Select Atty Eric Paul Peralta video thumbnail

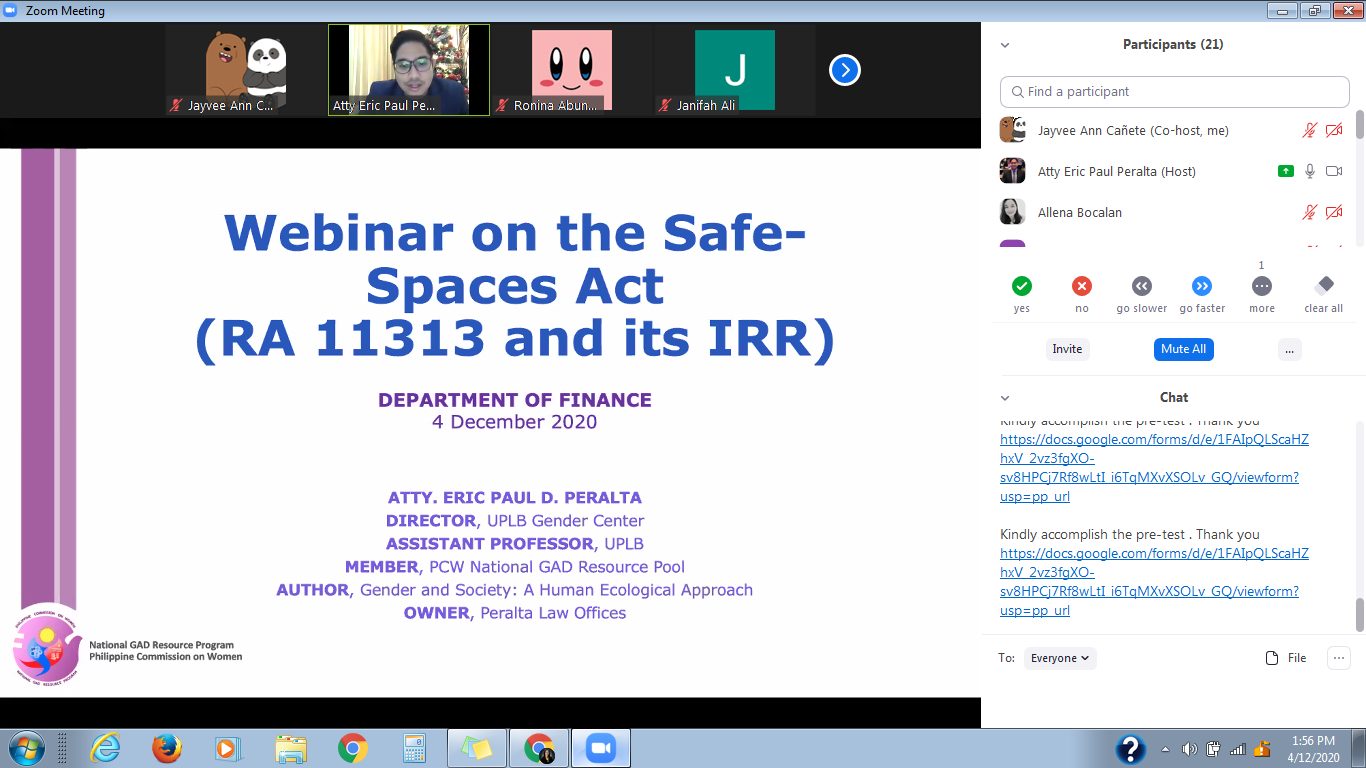[x=409, y=70]
